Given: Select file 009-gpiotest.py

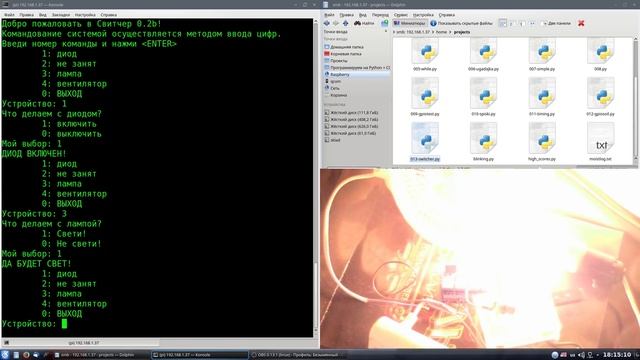Looking at the screenshot, I should pyautogui.click(x=424, y=97).
